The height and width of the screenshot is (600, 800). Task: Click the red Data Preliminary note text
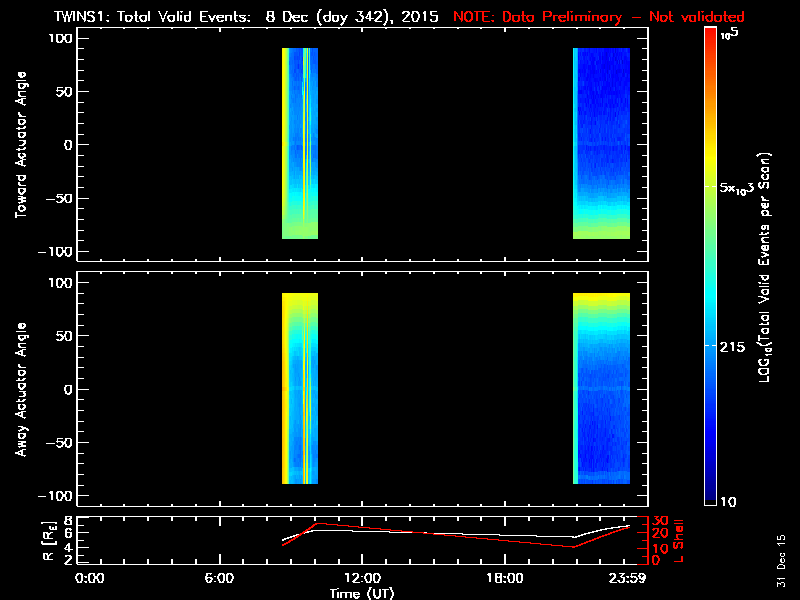click(599, 17)
